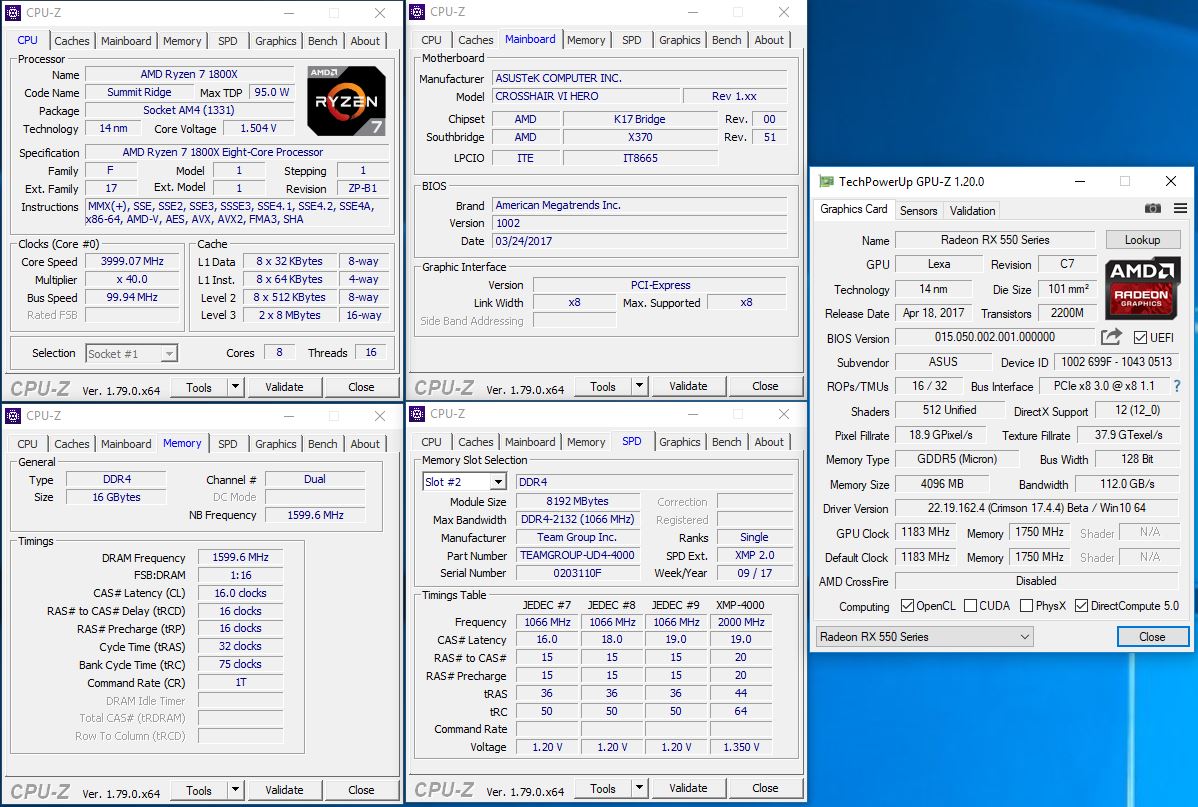Open the GPU-Z hamburger menu icon
Viewport: 1198px width, 807px height.
tap(1180, 209)
